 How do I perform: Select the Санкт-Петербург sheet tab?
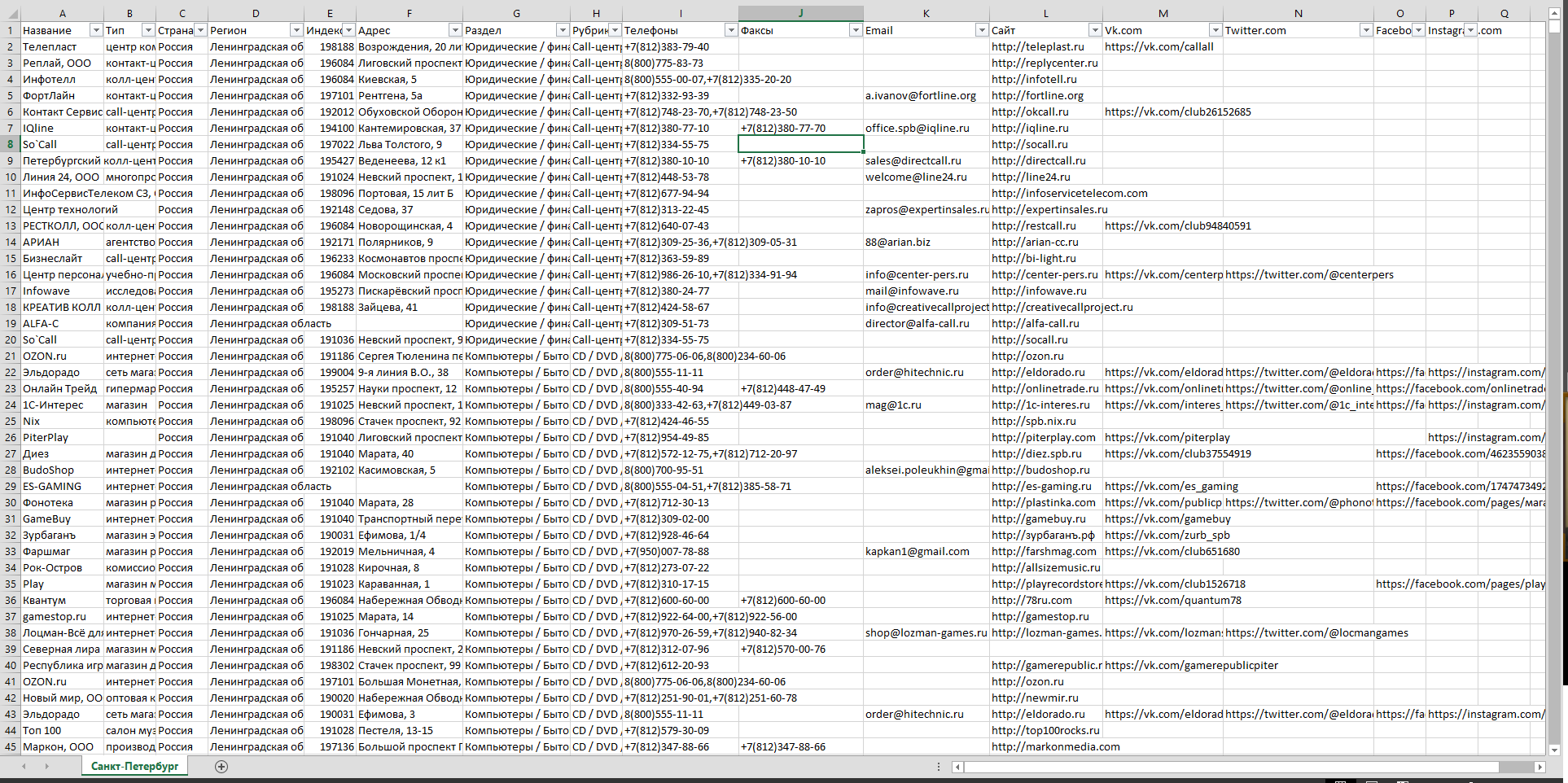point(134,766)
